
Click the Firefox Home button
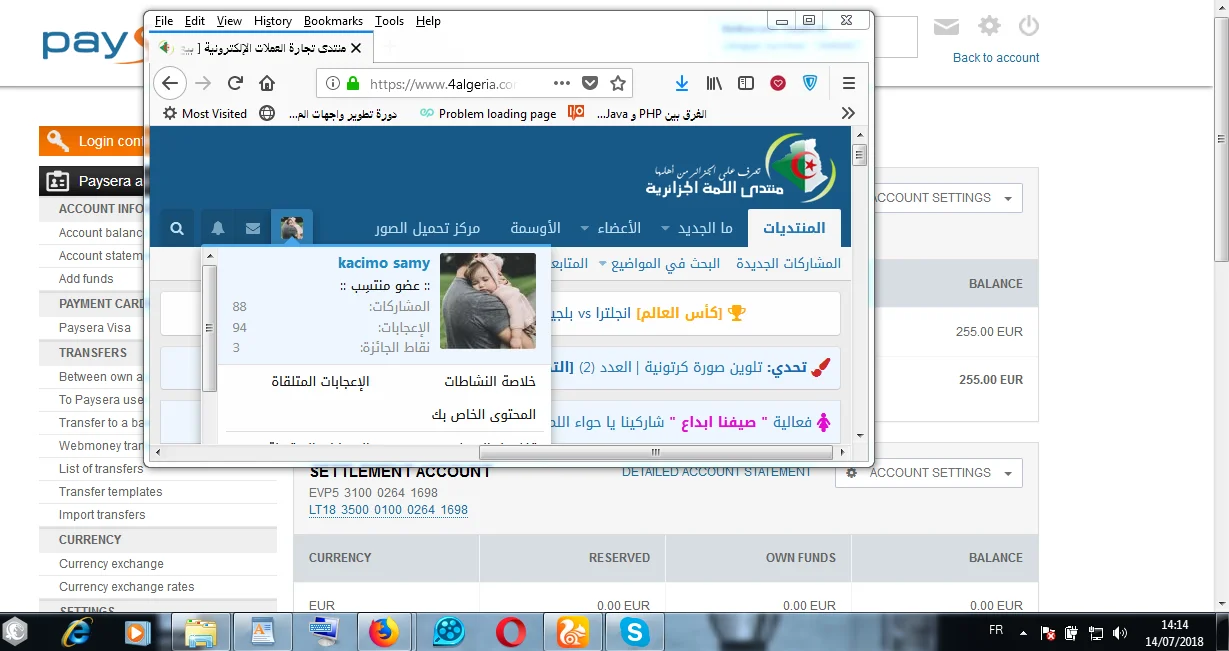tap(267, 84)
